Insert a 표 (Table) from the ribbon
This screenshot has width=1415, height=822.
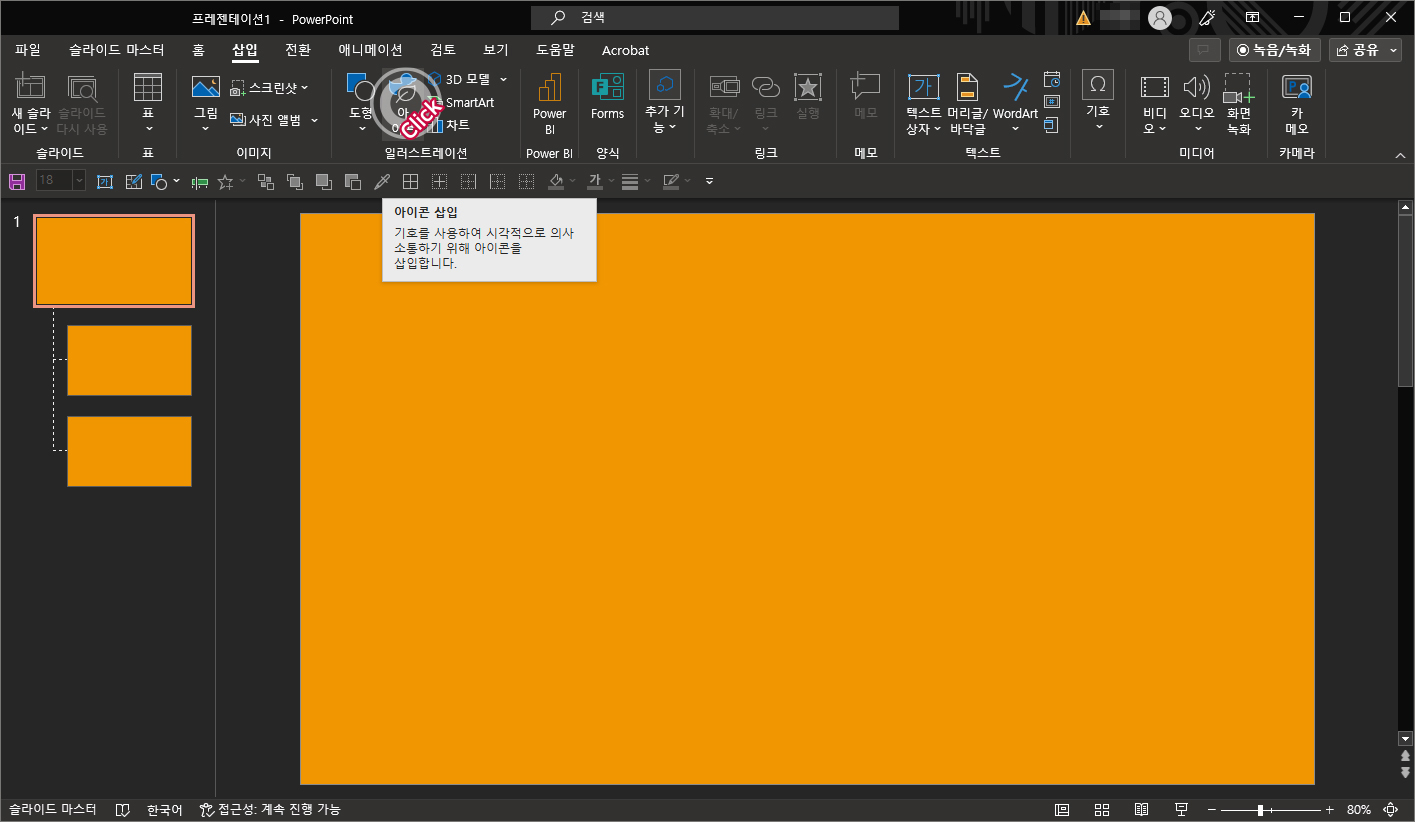(148, 103)
